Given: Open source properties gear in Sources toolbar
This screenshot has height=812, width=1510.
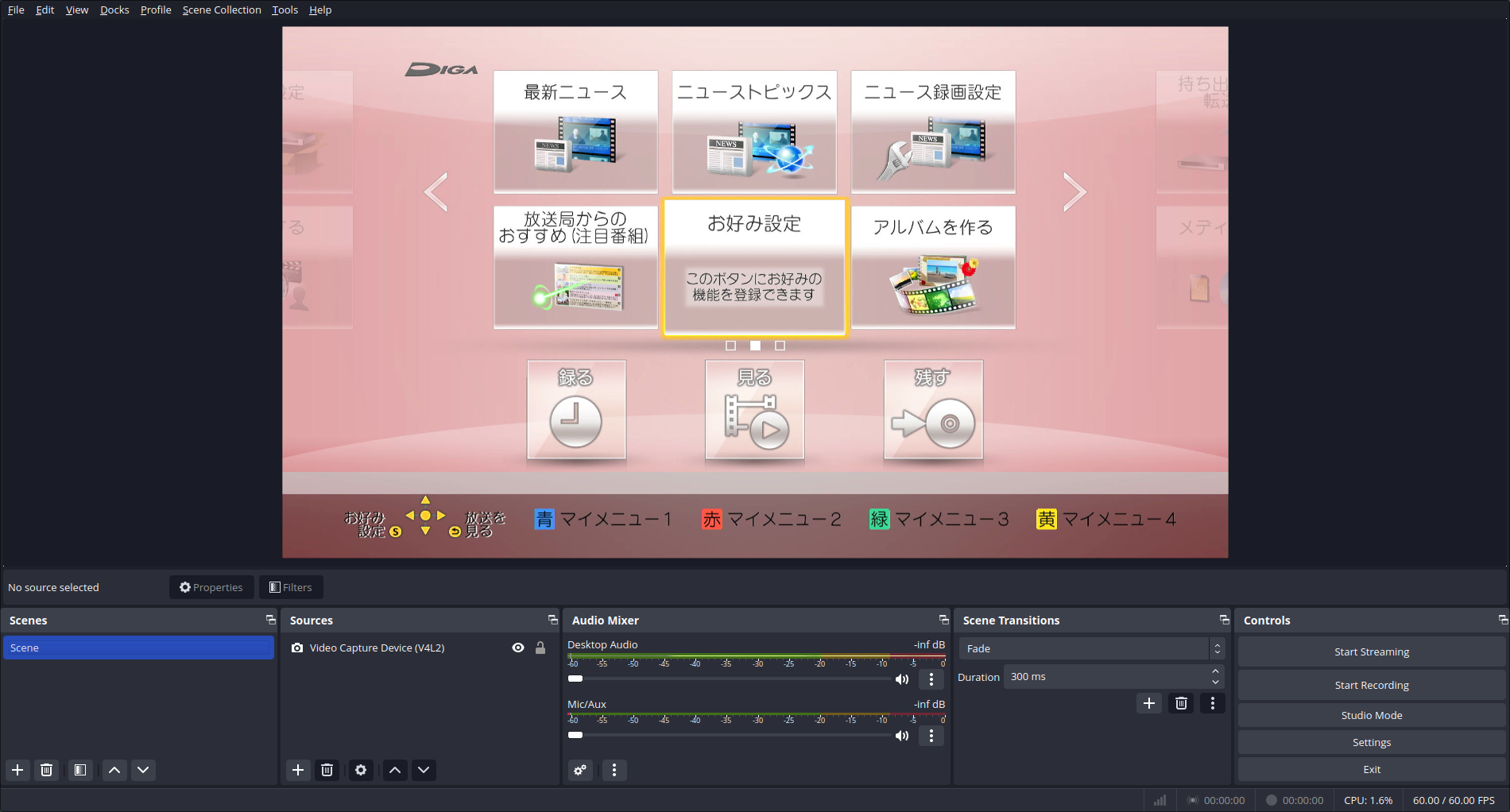Looking at the screenshot, I should (361, 770).
